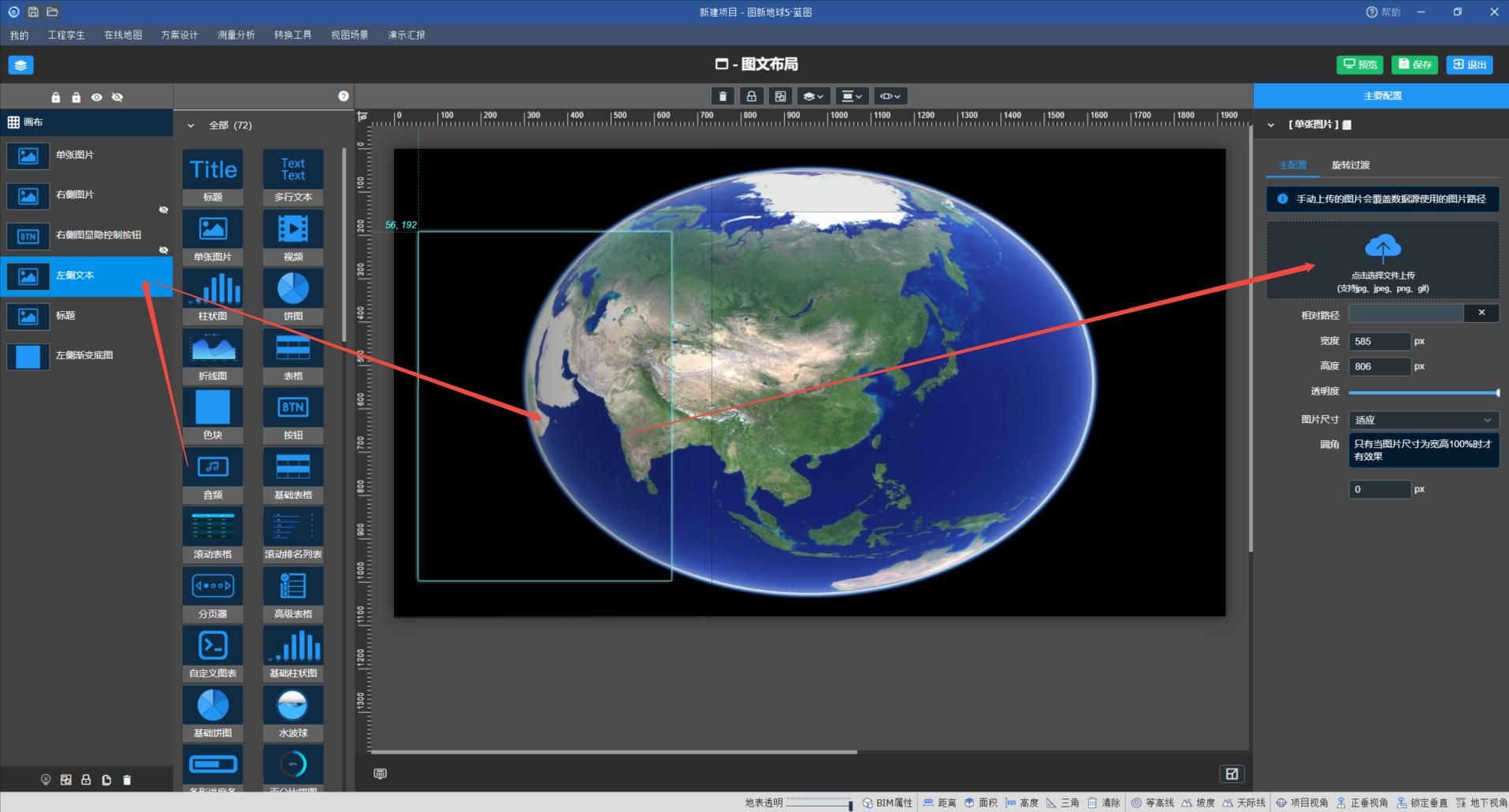This screenshot has width=1509, height=812.
Task: Click the trash icon at layer panel bottom
Action: coord(127,780)
